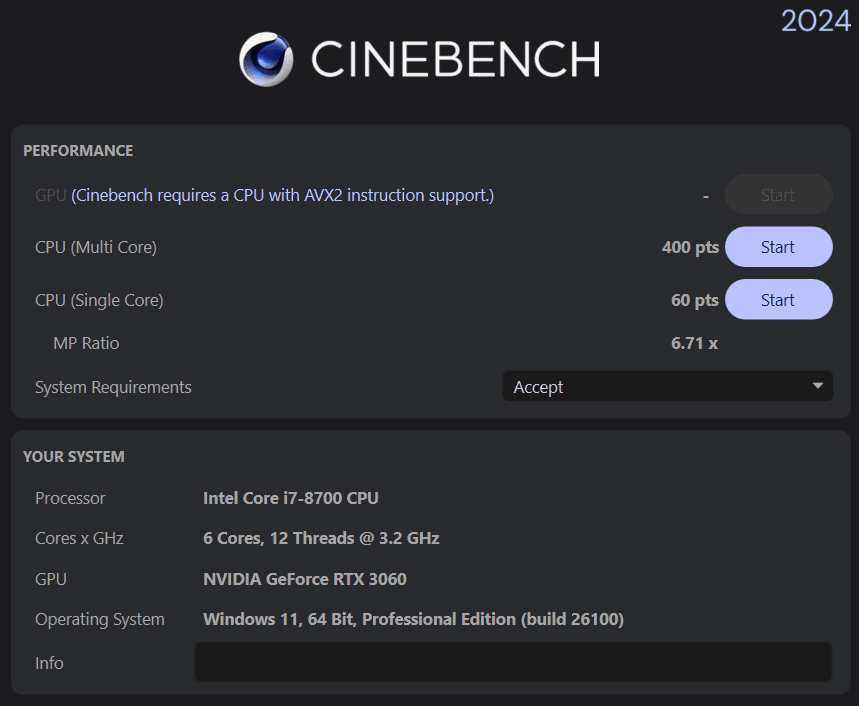Click the AVX2 instruction support warning text
The height and width of the screenshot is (706, 859).
point(283,195)
